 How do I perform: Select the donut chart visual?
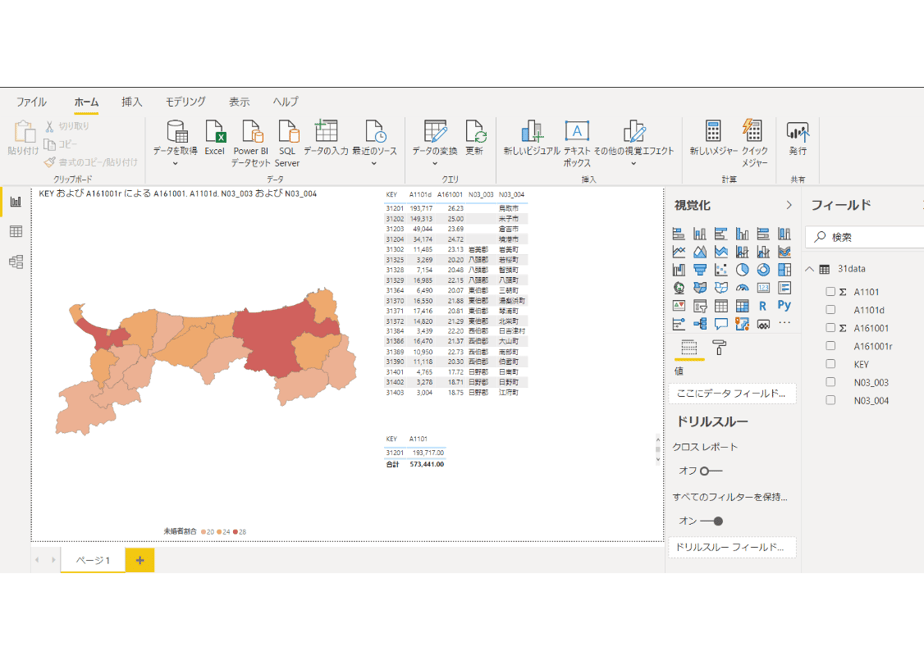click(763, 270)
